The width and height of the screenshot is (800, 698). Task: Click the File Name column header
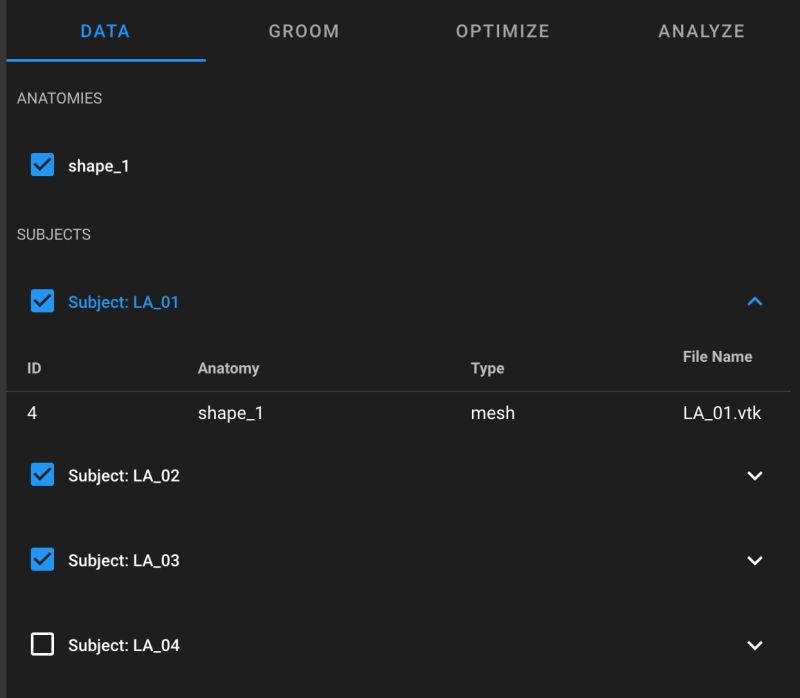pyautogui.click(x=717, y=357)
